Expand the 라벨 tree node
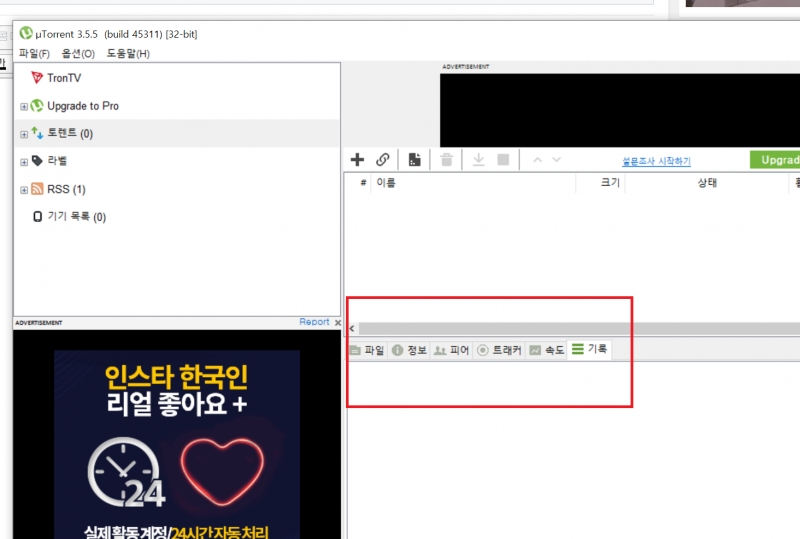The width and height of the screenshot is (800, 539). click(24, 161)
